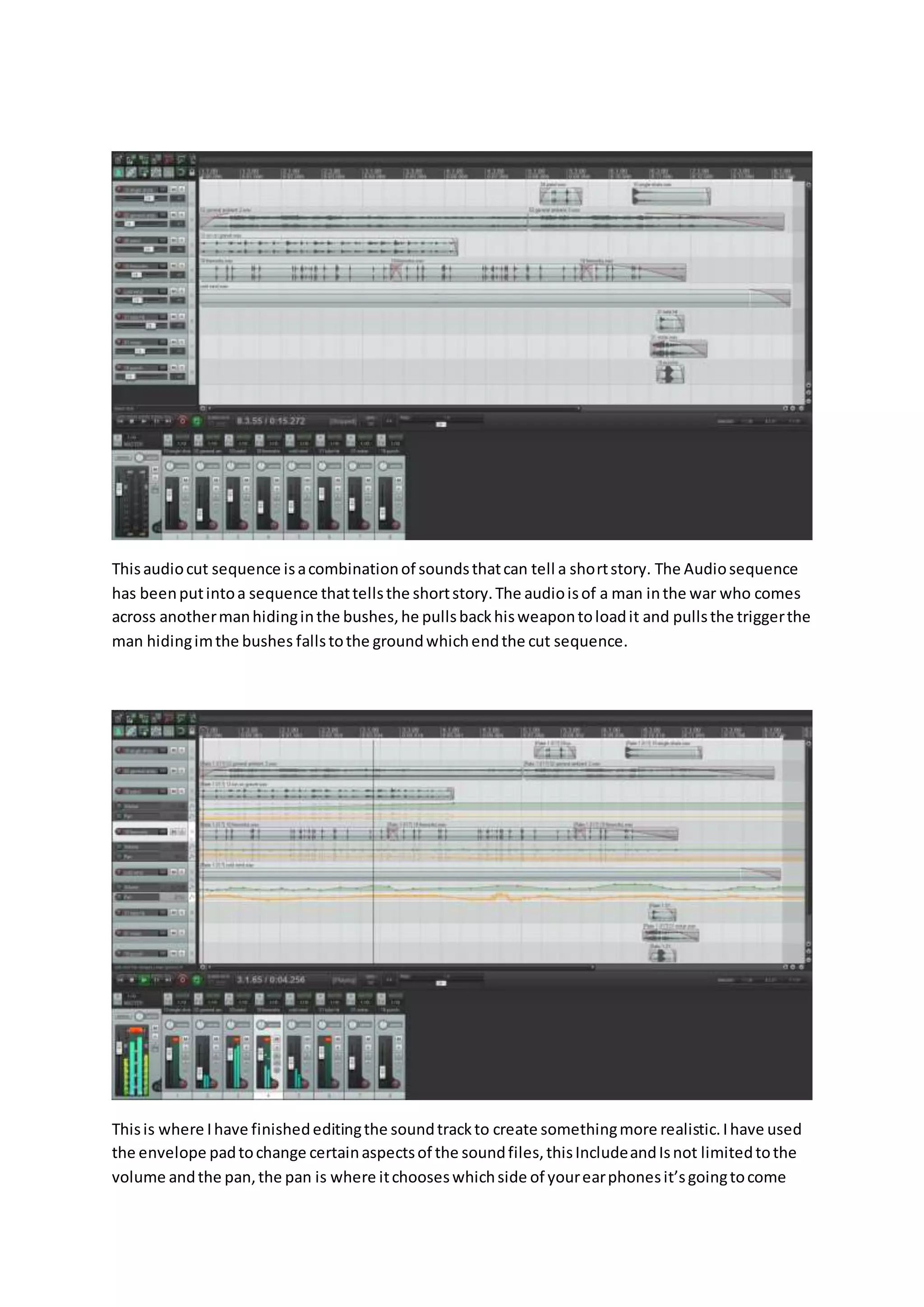Select cold wind item in upper timeline

point(494,298)
